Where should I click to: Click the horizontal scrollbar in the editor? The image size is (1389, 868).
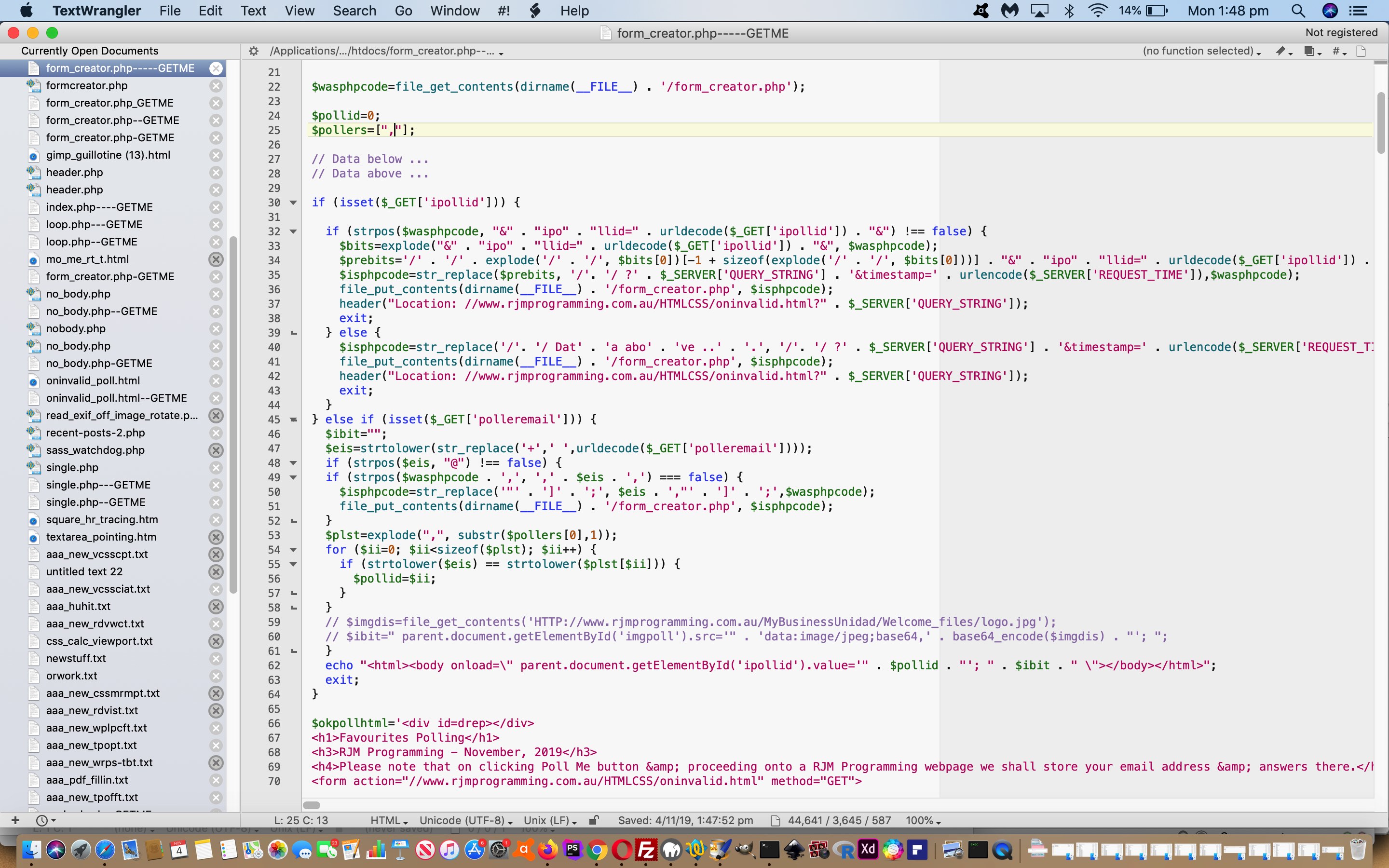pos(312,805)
